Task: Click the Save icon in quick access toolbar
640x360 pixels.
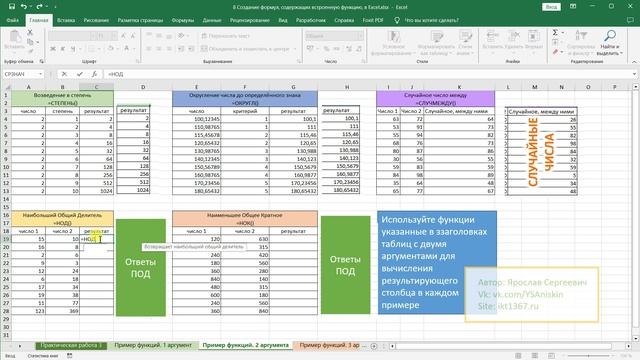Action: point(12,7)
